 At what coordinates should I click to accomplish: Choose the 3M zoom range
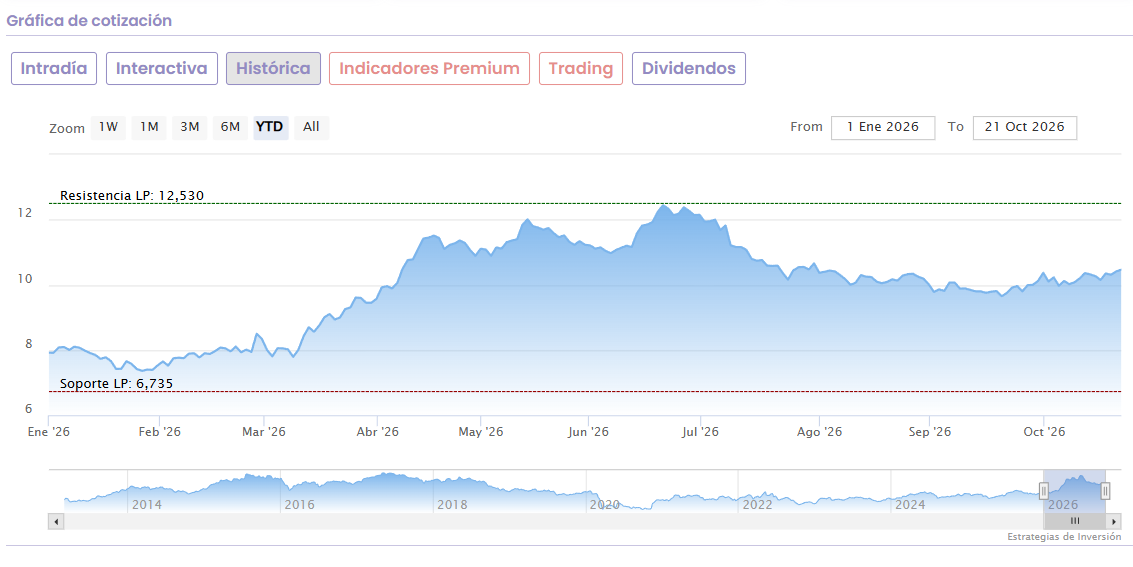tap(189, 127)
